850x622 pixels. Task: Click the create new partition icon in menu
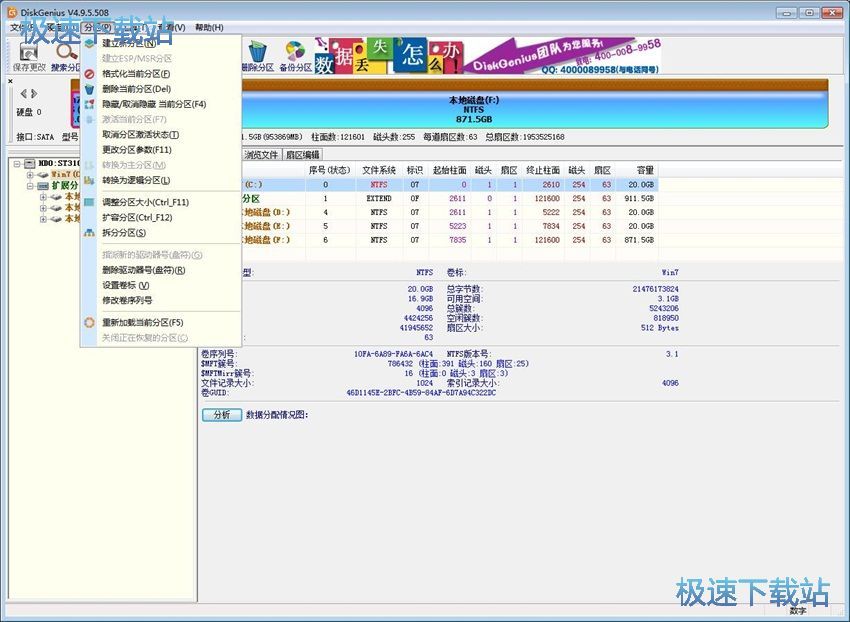tap(89, 43)
